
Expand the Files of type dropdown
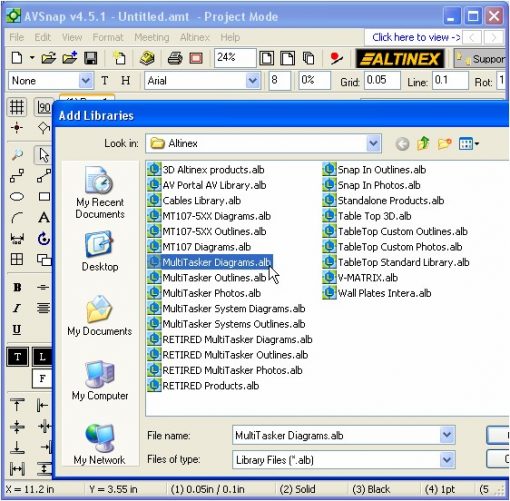pos(447,460)
